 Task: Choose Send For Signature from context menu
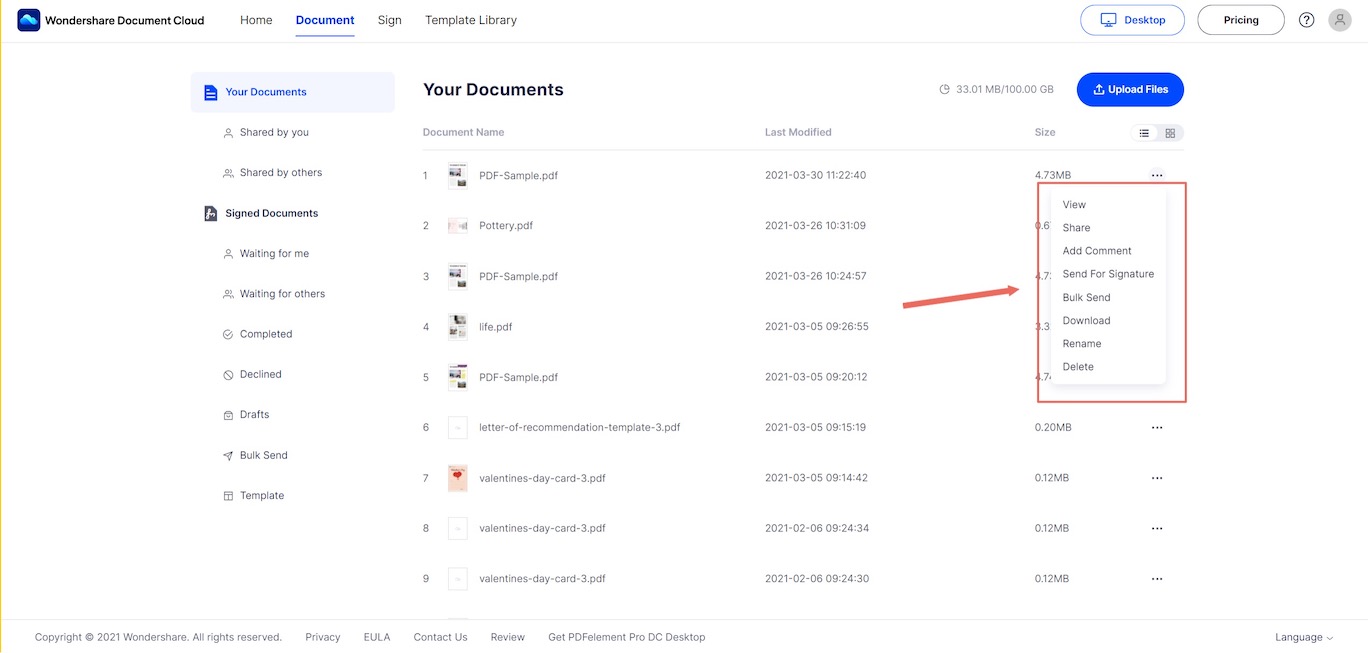[1107, 274]
